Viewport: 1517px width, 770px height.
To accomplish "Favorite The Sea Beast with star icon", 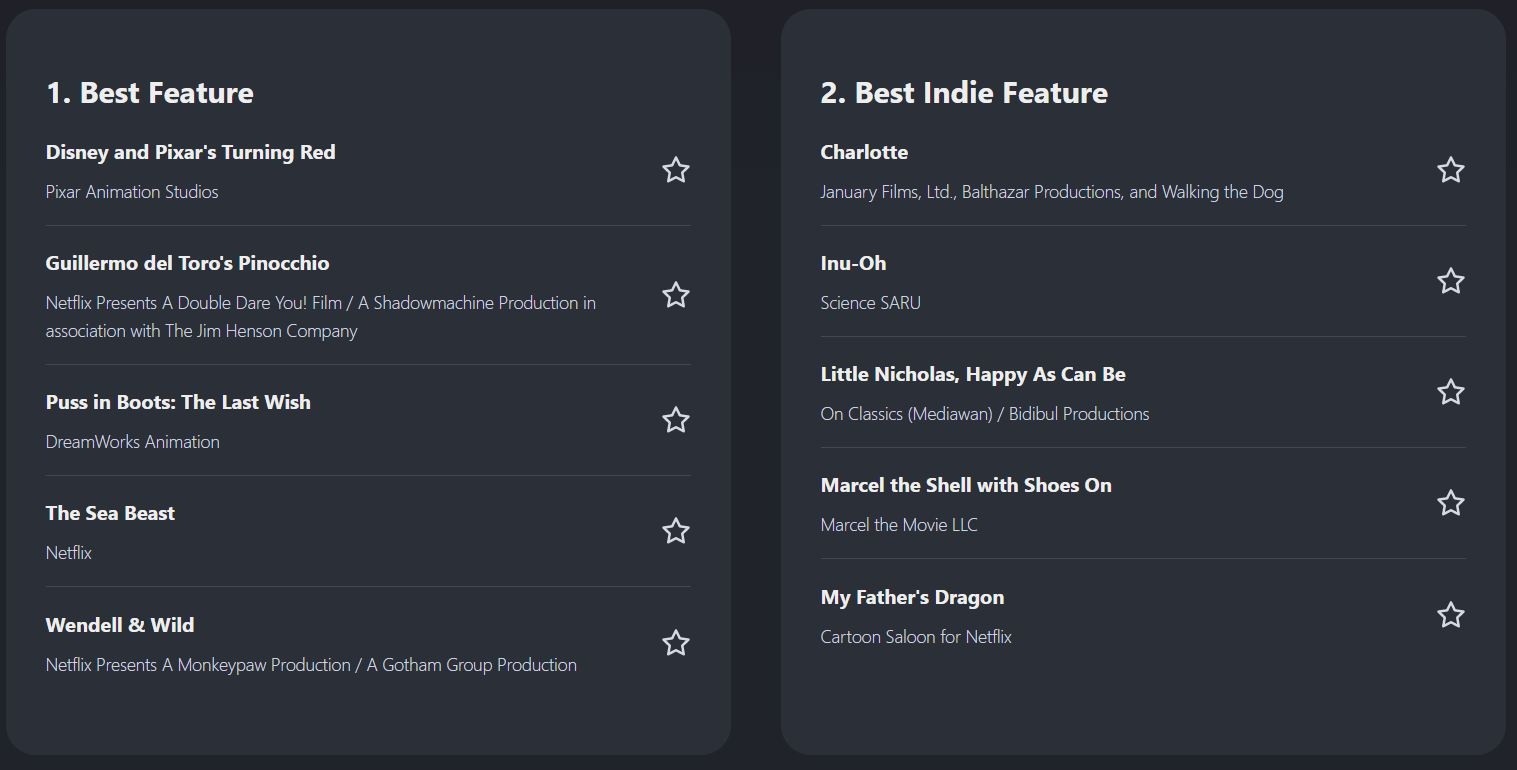I will pos(676,531).
